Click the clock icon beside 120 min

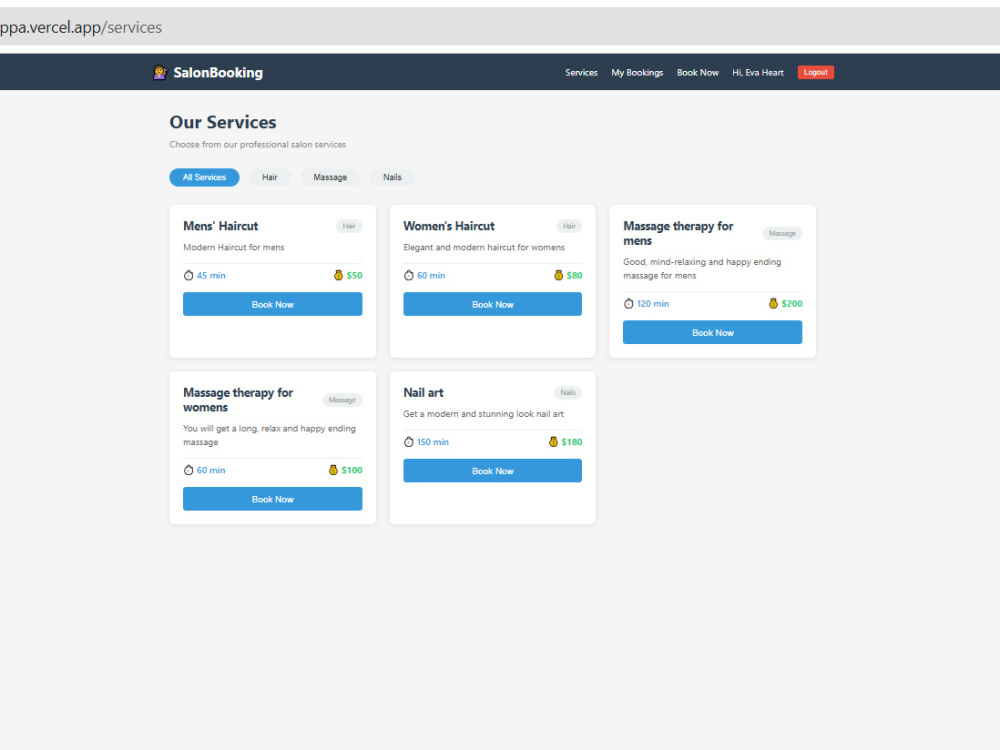pos(629,304)
